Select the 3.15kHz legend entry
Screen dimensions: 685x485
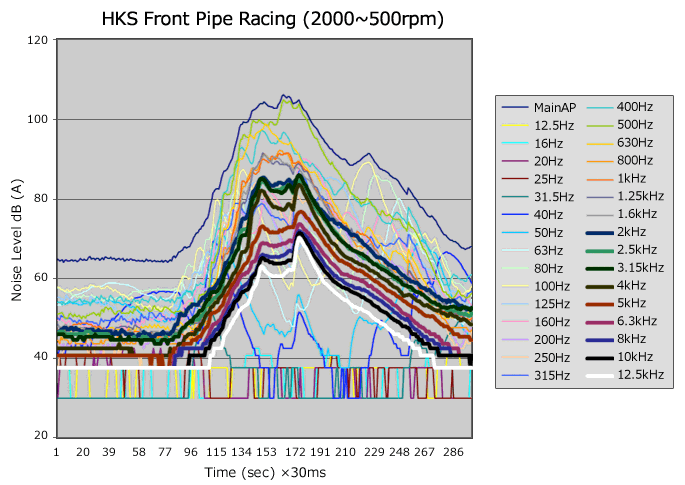(x=625, y=267)
